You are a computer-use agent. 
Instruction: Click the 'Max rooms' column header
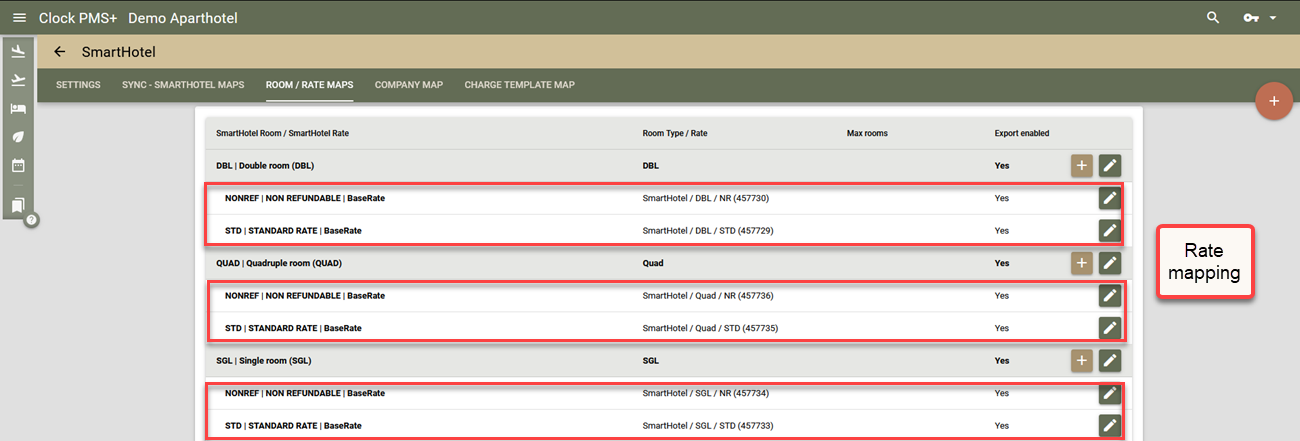(x=867, y=133)
